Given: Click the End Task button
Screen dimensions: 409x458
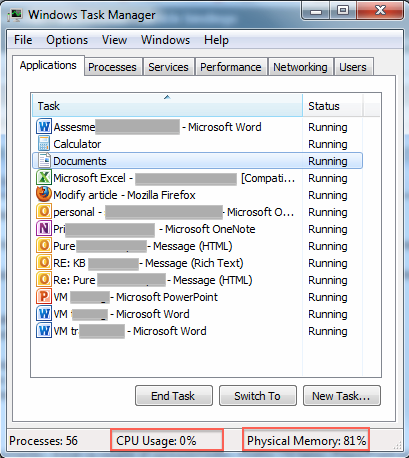Looking at the screenshot, I should coord(174,396).
